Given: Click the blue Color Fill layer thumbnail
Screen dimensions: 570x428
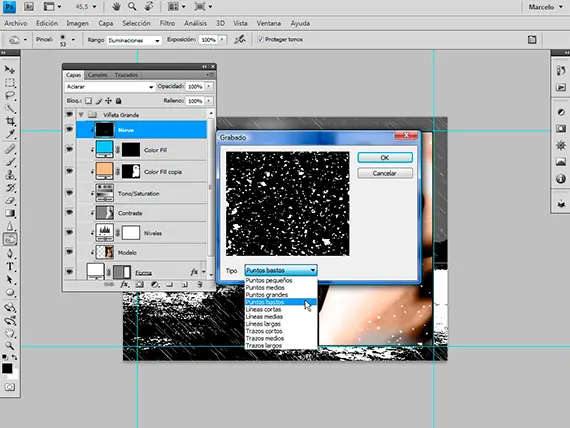Looking at the screenshot, I should pos(104,149).
